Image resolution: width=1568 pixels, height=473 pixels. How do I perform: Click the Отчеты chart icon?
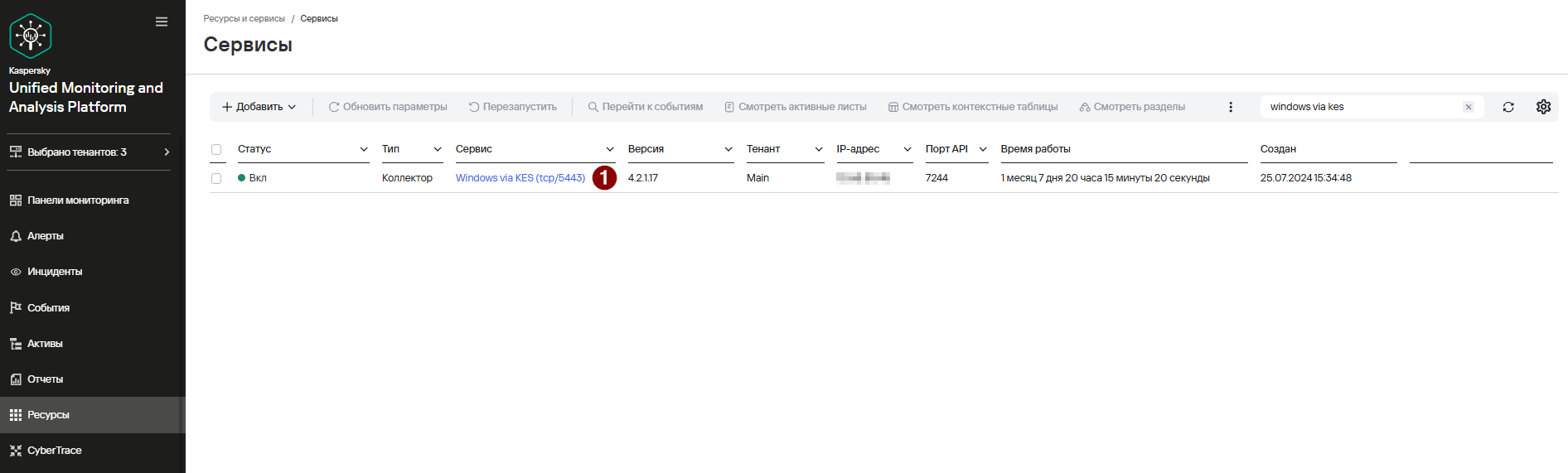(x=16, y=379)
